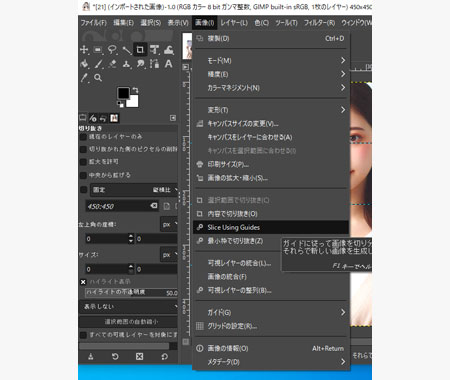Image resolution: width=450 pixels, height=380 pixels.
Task: Open the Undo History tab icon
Action: pos(103,118)
